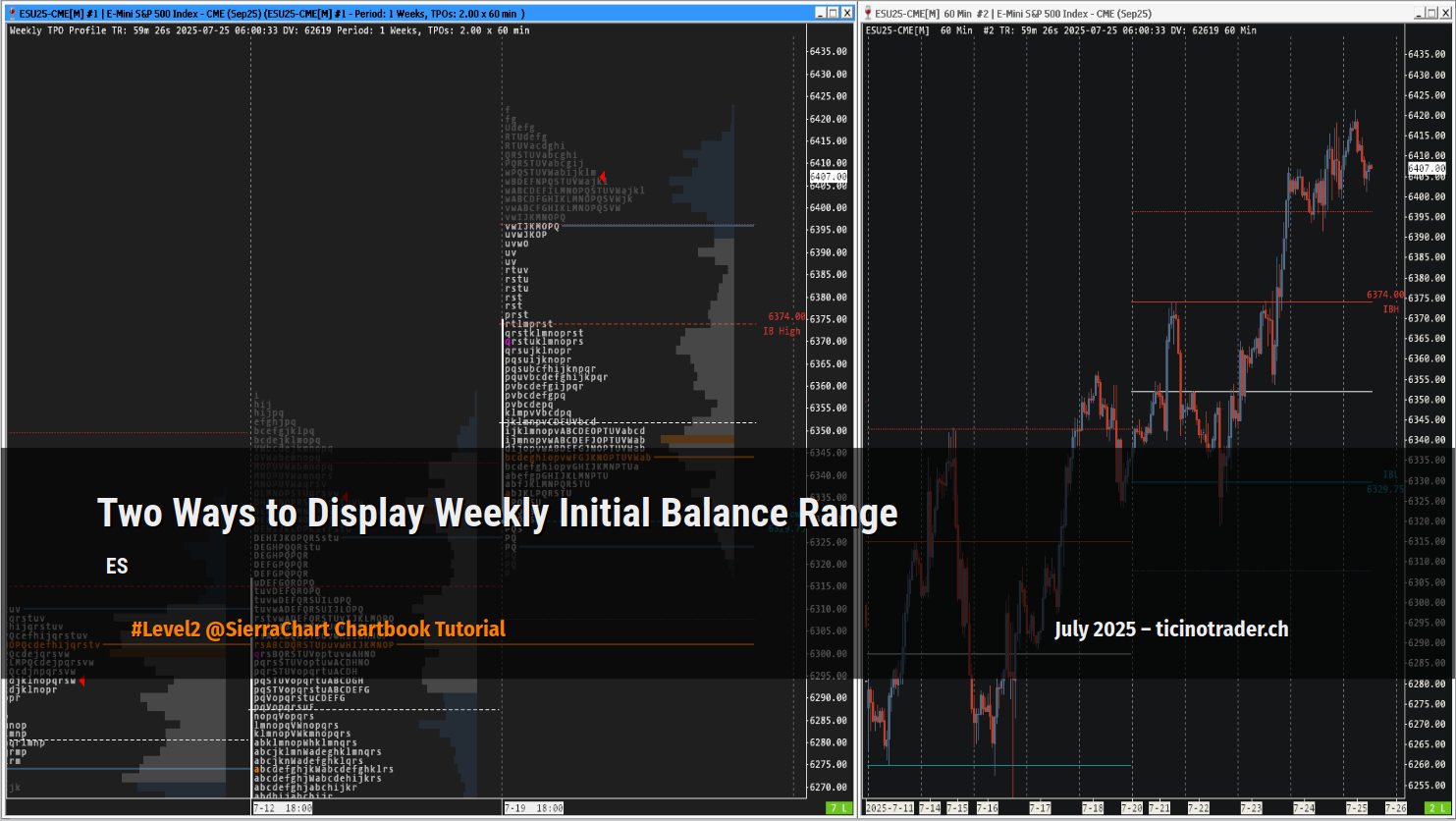Click 6255.00 on the 60 Min price scale
Viewport: 1456px width, 821px height.
tap(1425, 785)
